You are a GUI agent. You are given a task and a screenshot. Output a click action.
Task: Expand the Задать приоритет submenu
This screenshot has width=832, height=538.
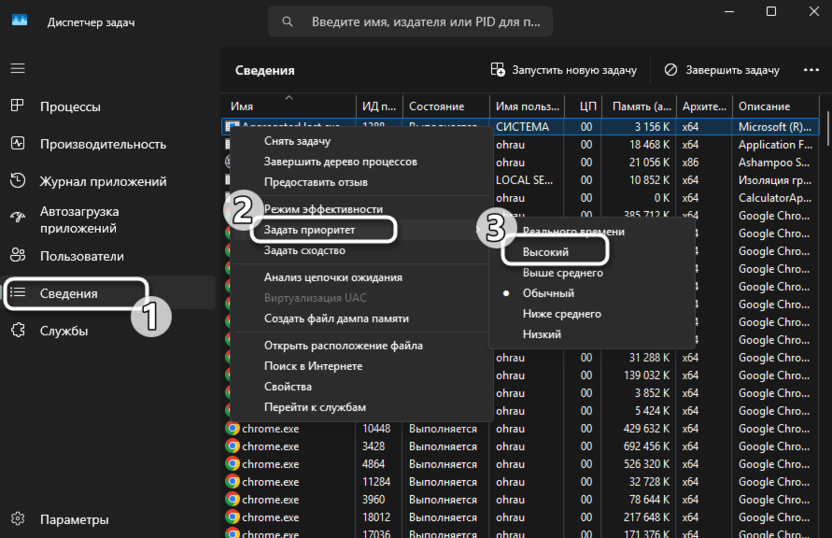(309, 230)
